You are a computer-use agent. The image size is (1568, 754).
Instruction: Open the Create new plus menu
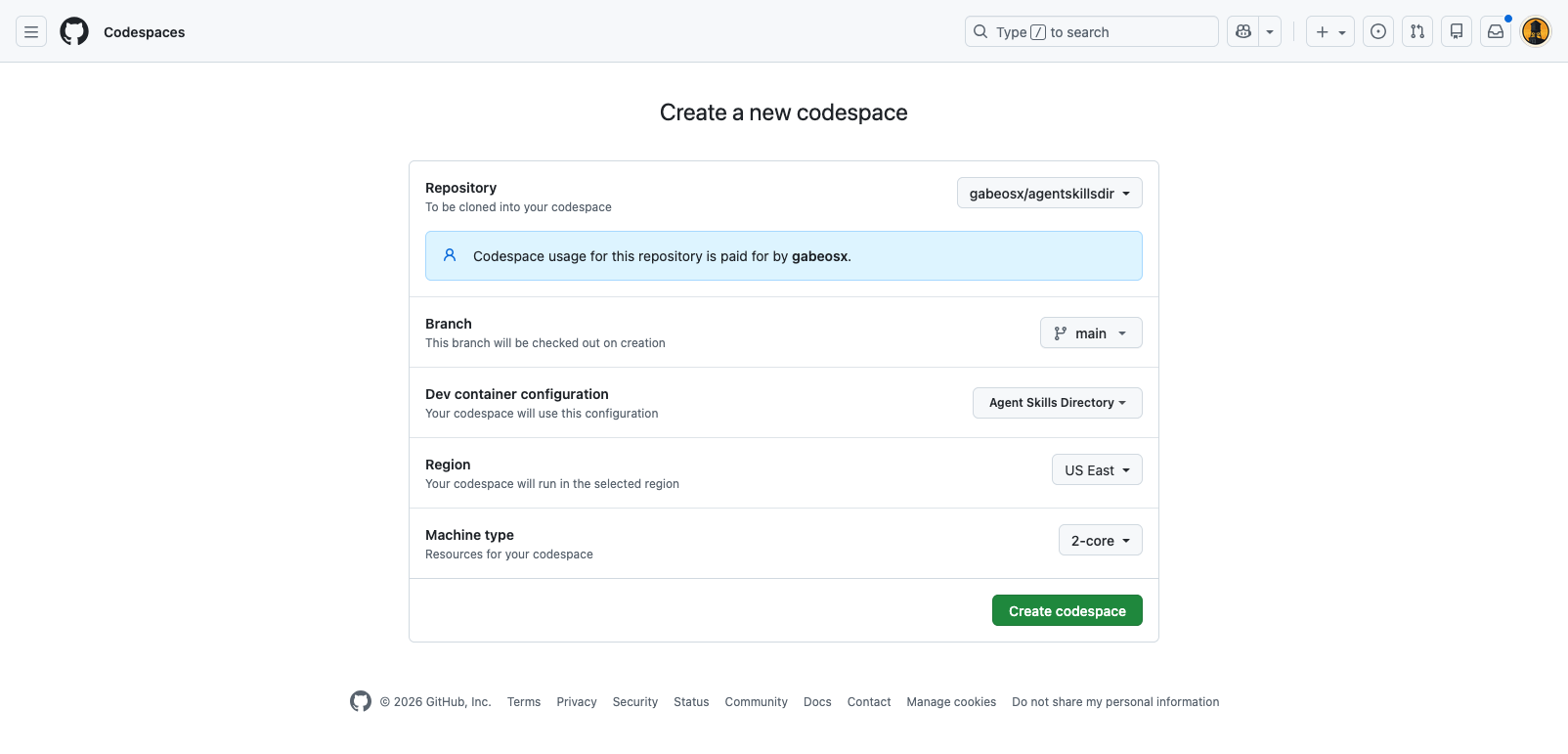1330,31
